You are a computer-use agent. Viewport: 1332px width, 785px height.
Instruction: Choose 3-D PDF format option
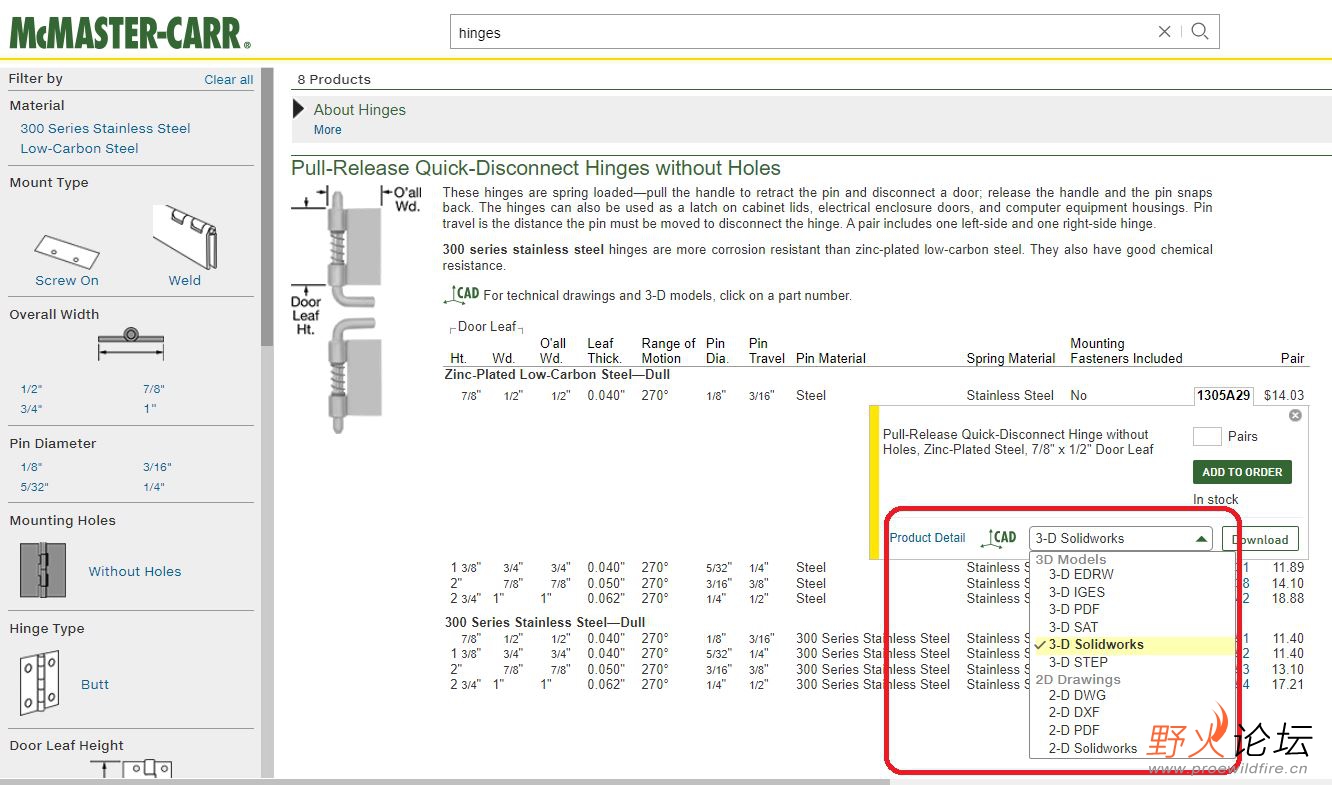(1074, 609)
